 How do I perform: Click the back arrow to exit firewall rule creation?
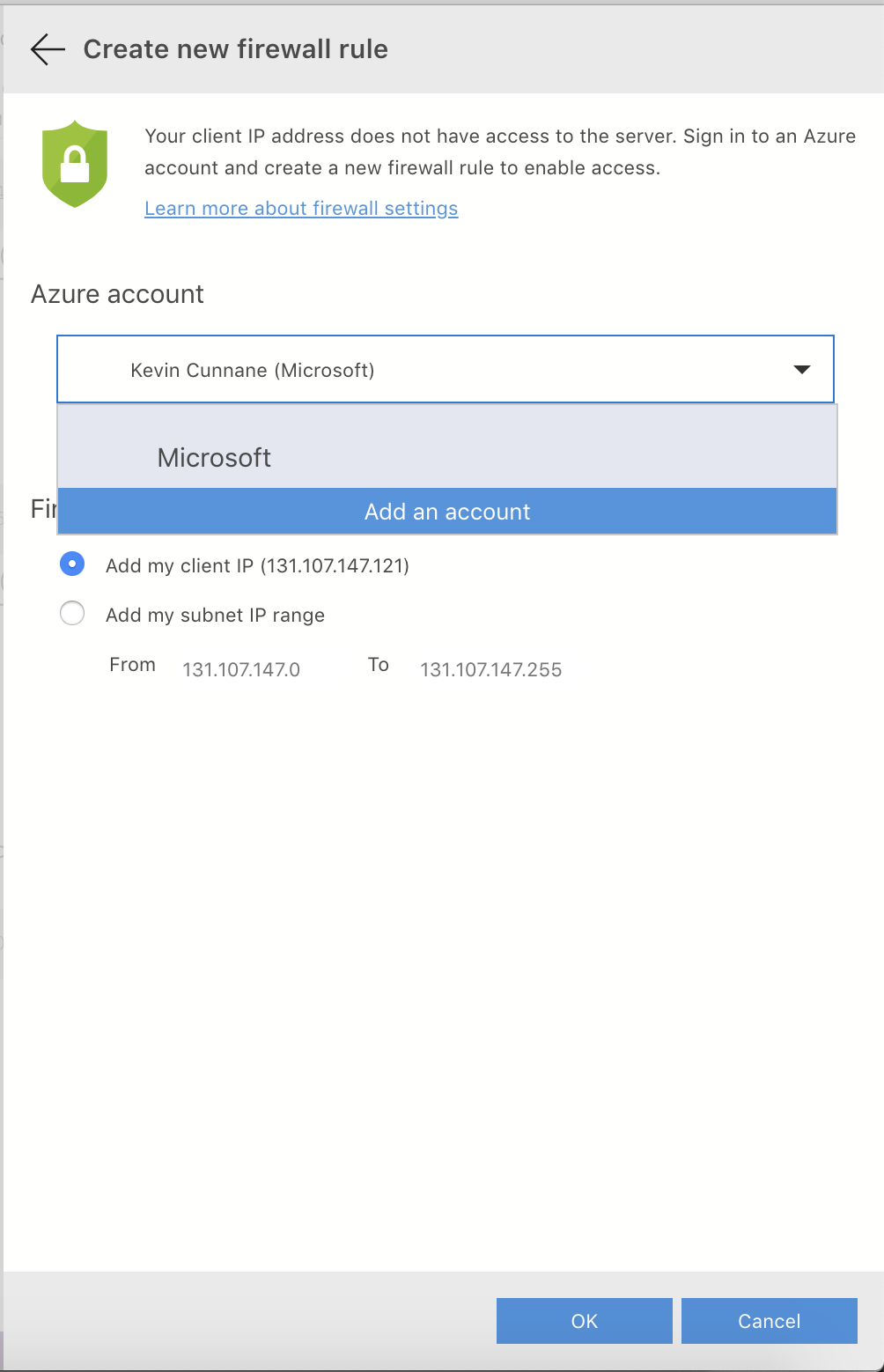(x=48, y=49)
